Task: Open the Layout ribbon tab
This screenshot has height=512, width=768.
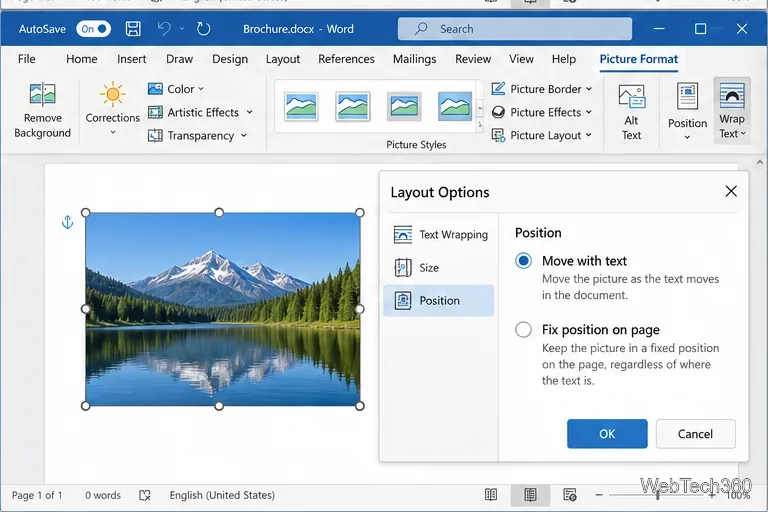Action: tap(283, 59)
